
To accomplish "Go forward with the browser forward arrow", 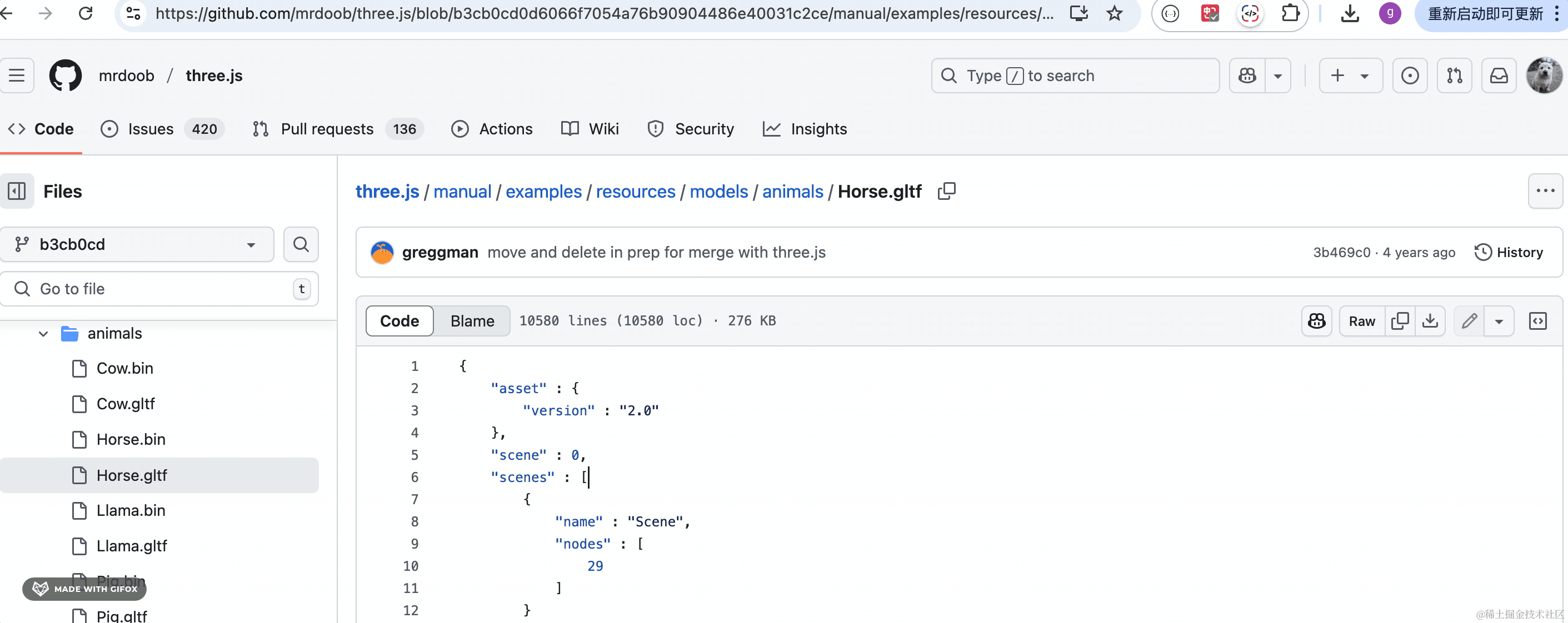I will click(46, 13).
